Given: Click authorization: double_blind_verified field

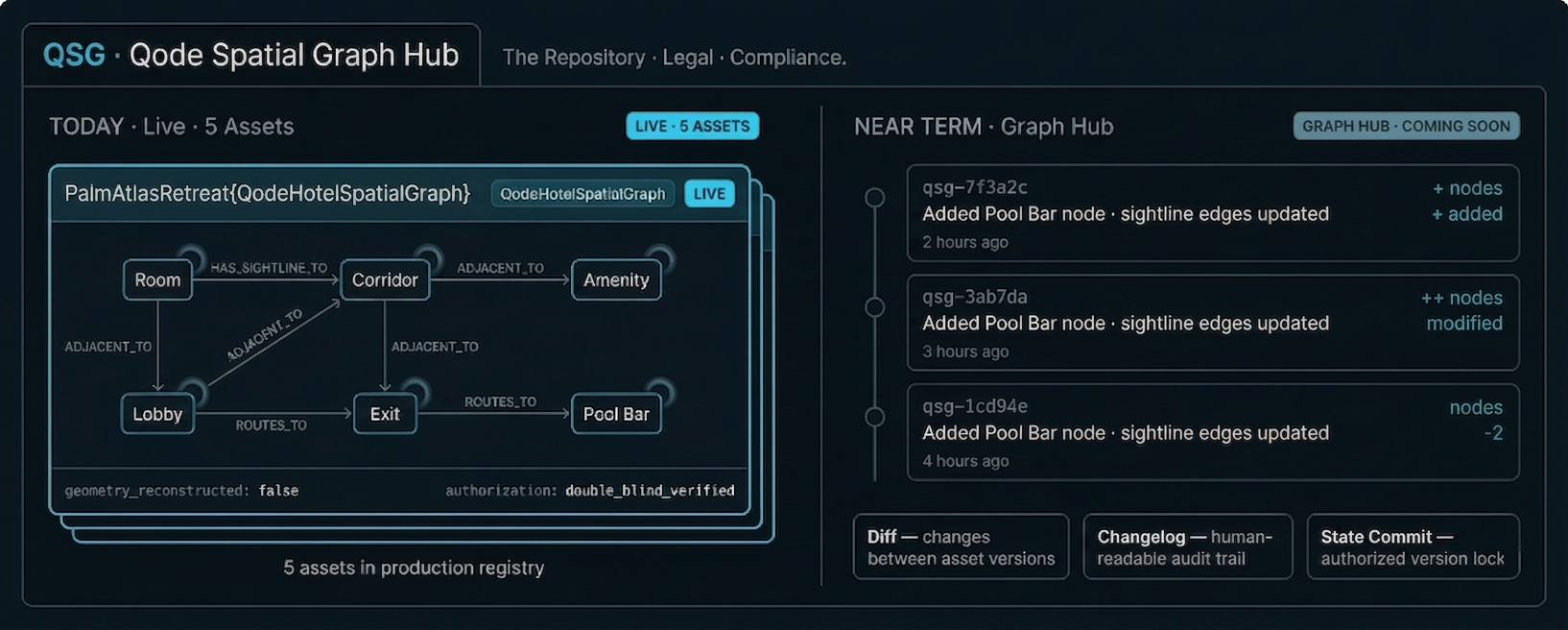Looking at the screenshot, I should pyautogui.click(x=590, y=491).
